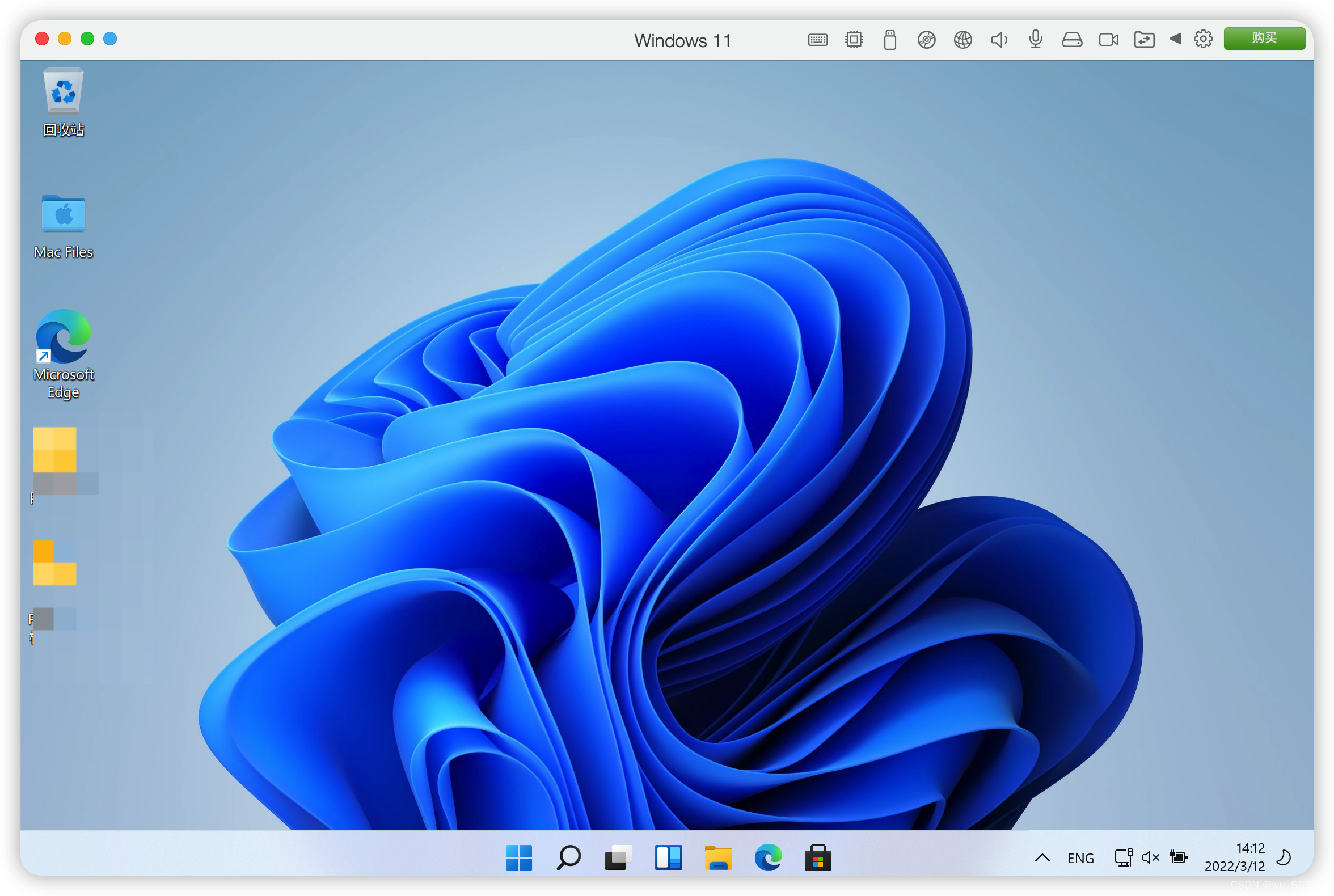Click the ENG input language indicator
The image size is (1334, 896).
point(1080,858)
